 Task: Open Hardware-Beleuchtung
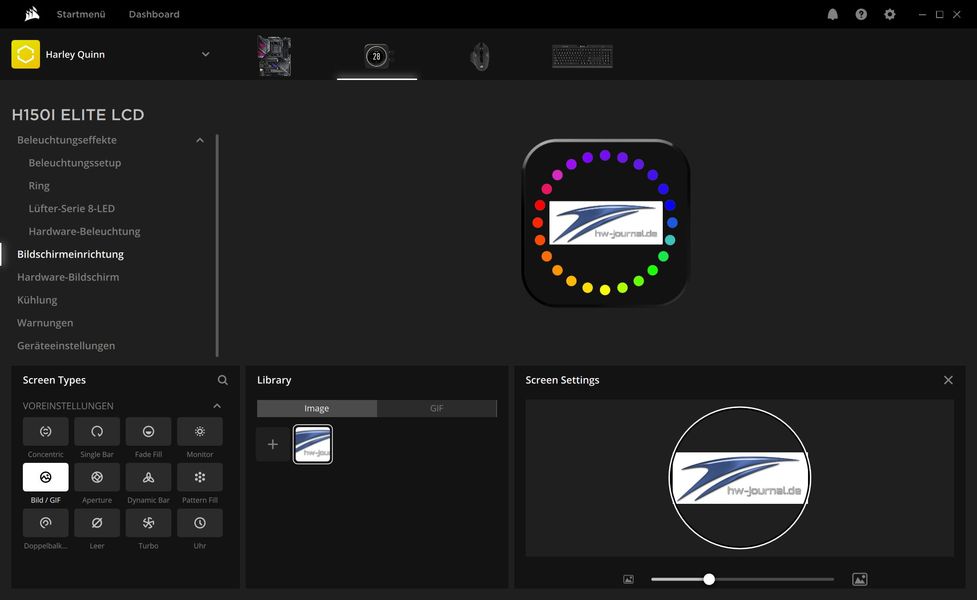(x=84, y=231)
